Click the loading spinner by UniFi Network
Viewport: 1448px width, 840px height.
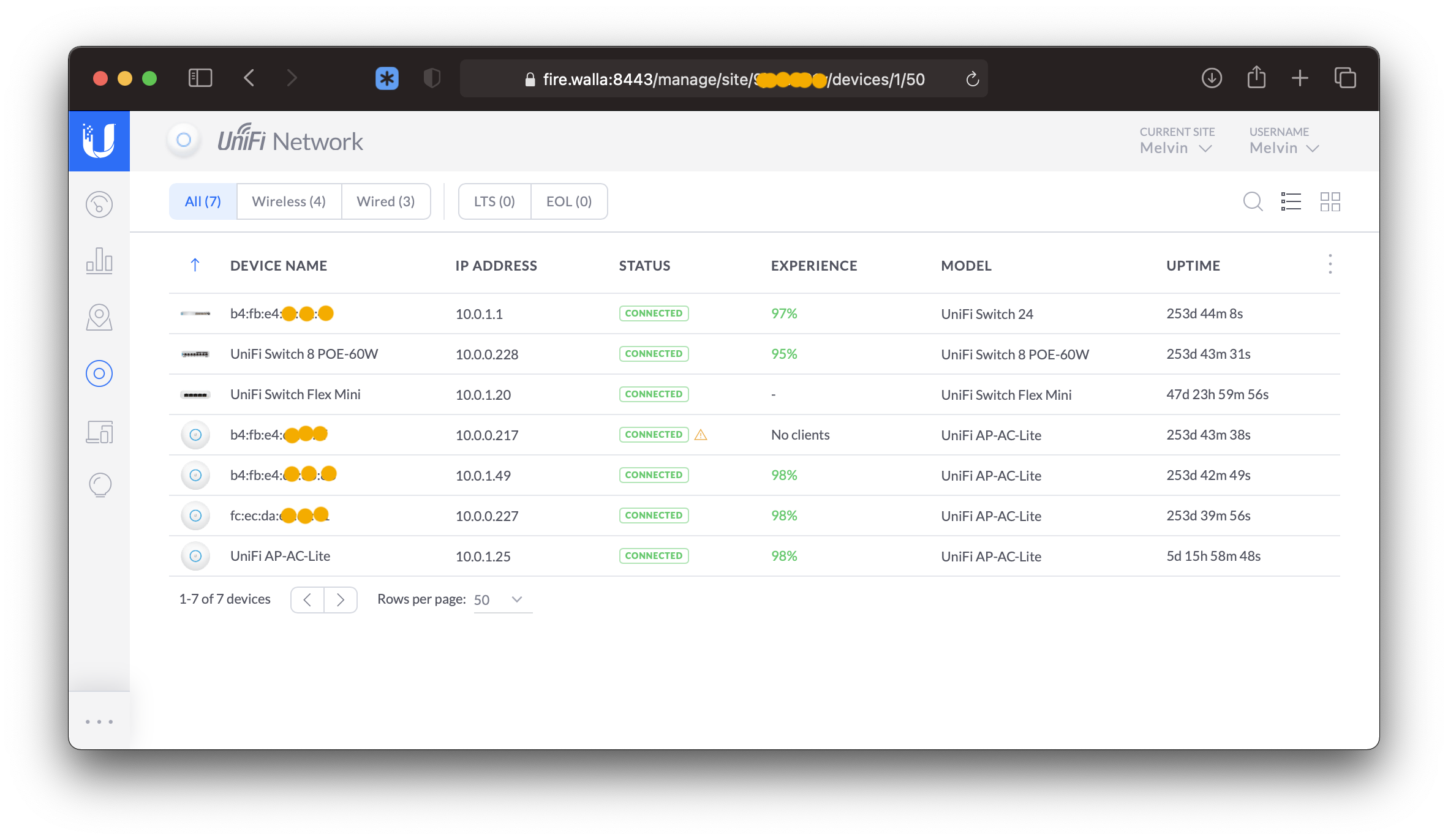(x=184, y=140)
